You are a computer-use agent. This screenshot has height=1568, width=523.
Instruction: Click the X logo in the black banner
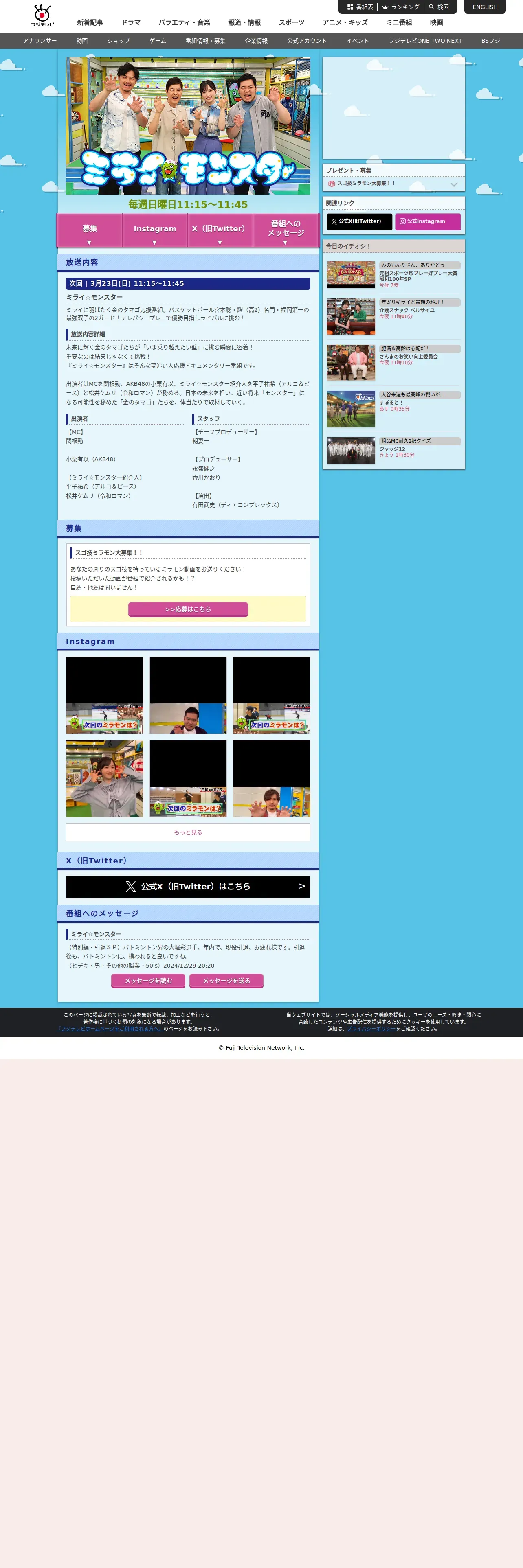(131, 887)
